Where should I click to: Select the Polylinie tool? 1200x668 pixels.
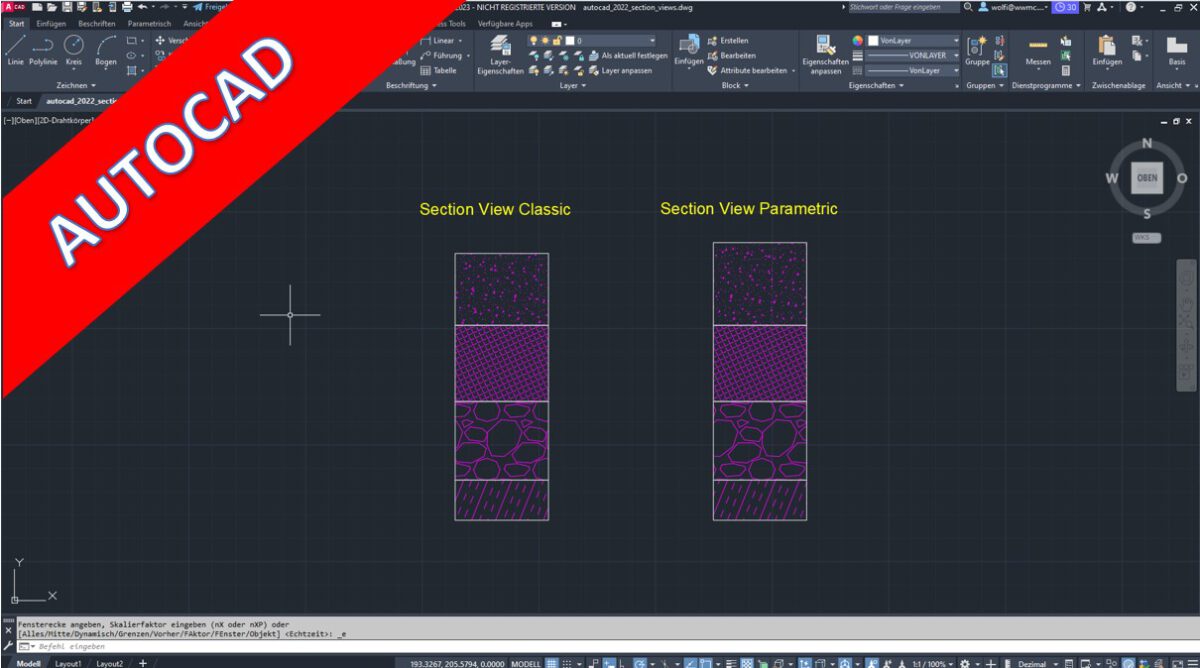[43, 48]
